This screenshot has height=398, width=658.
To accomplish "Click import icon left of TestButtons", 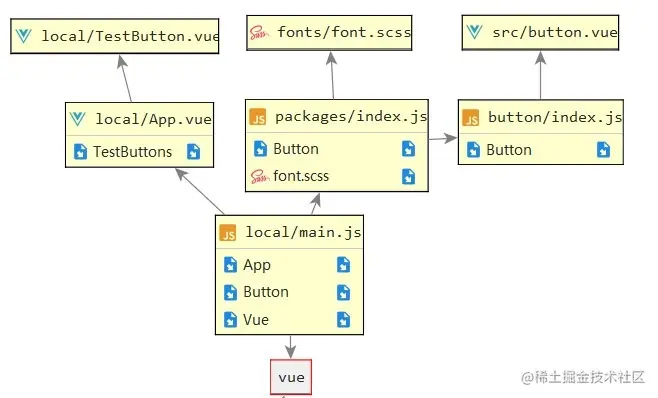I will tap(80, 152).
